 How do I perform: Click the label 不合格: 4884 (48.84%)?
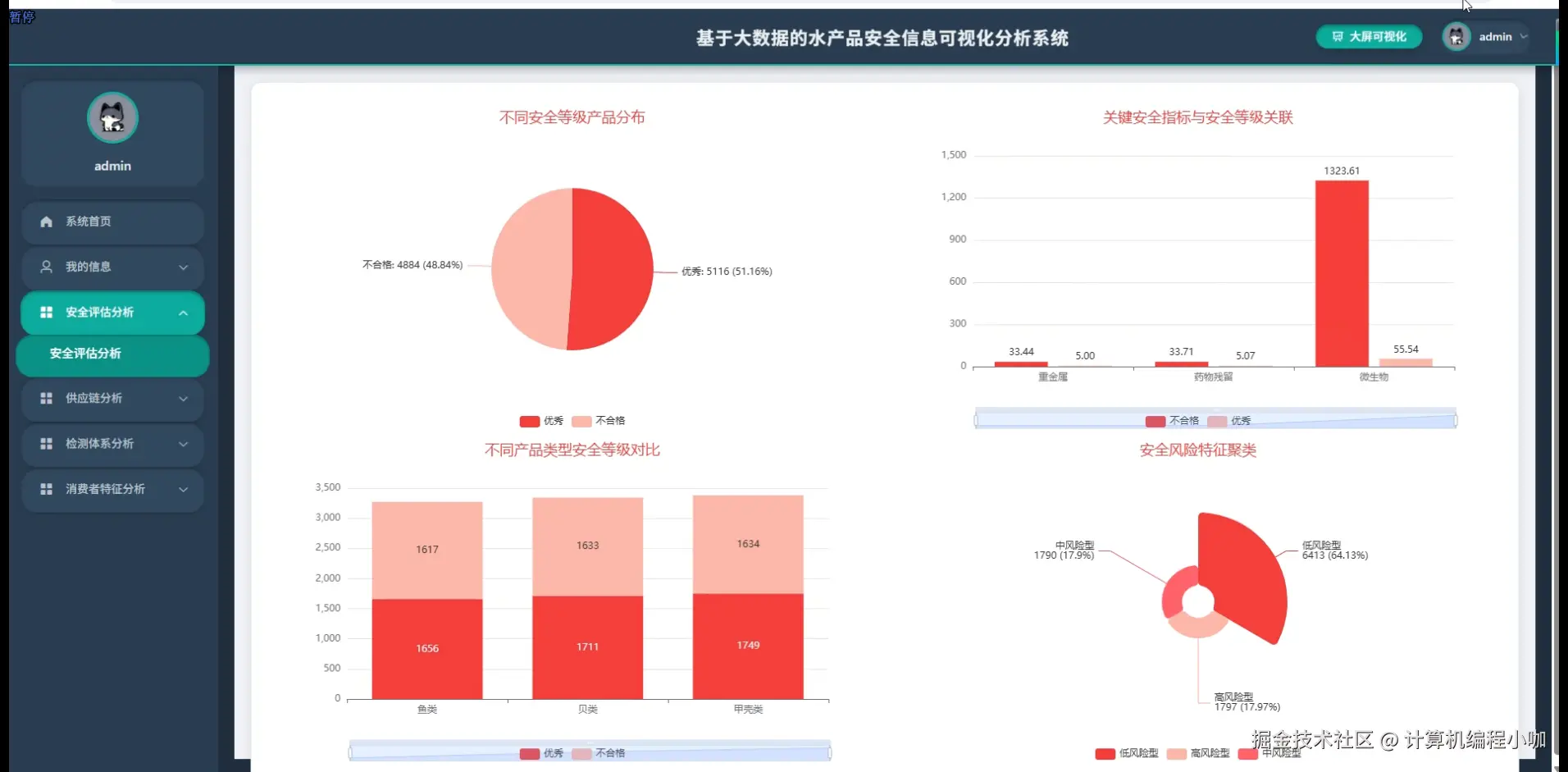[413, 265]
